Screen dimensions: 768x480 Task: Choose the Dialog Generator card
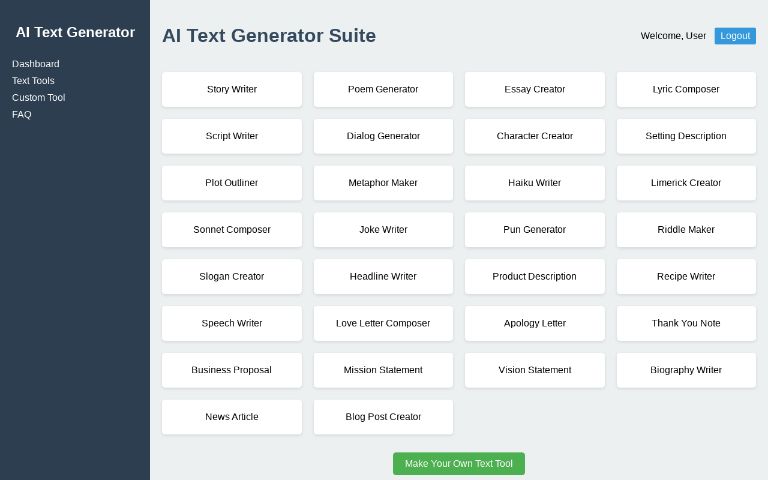[383, 136]
